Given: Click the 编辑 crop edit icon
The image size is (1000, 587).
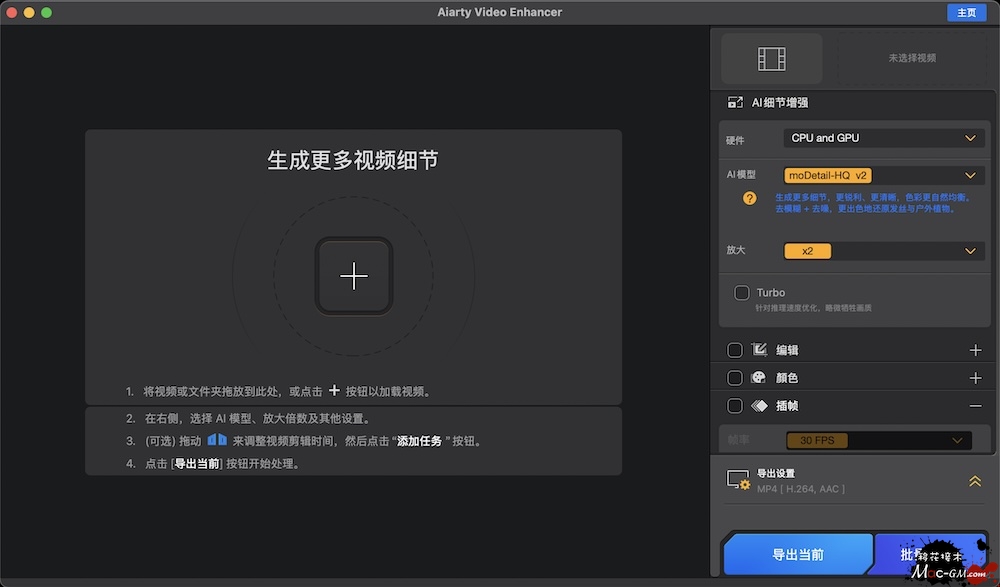Looking at the screenshot, I should pyautogui.click(x=759, y=350).
